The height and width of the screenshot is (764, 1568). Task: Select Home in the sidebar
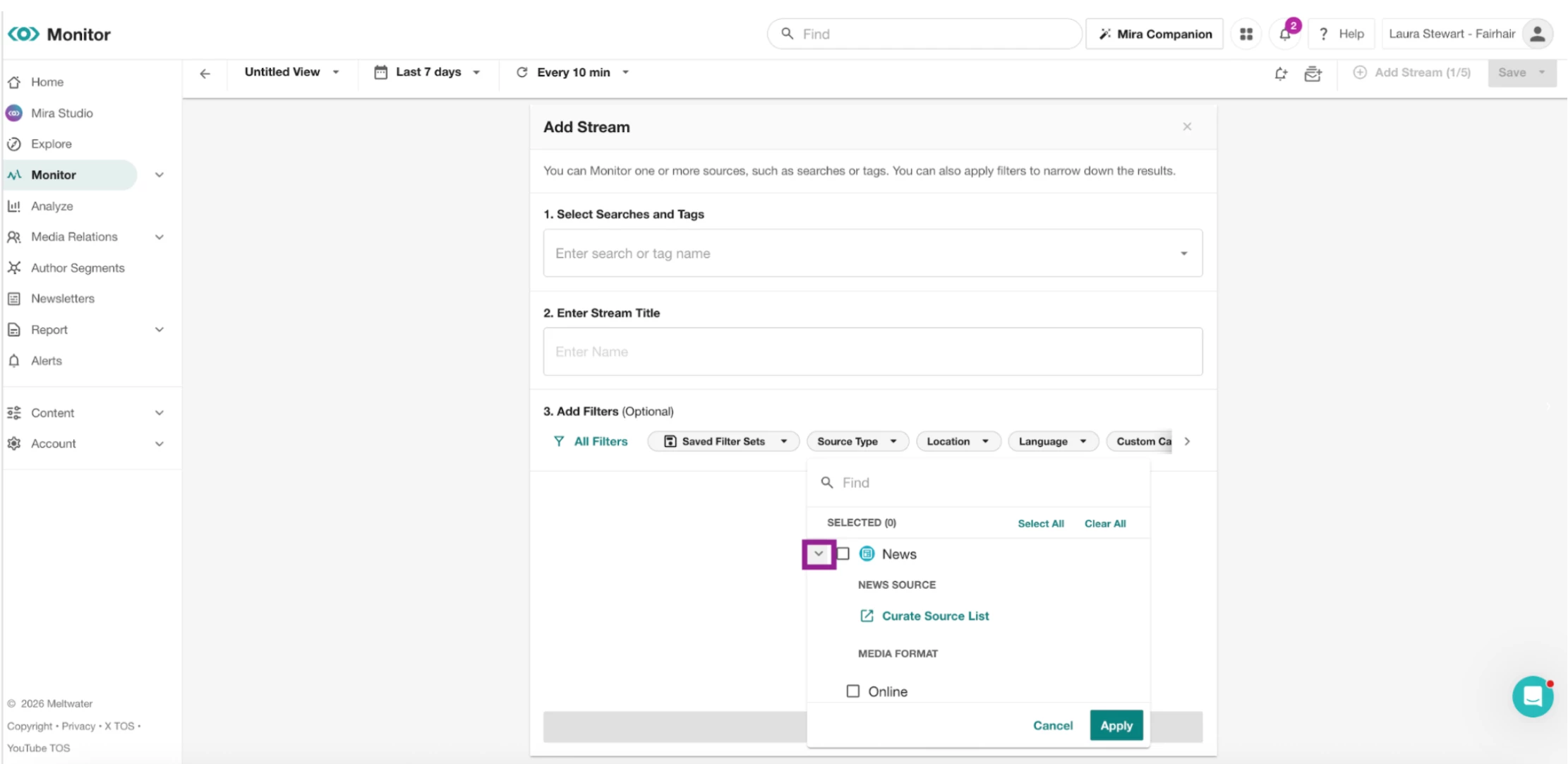click(47, 82)
